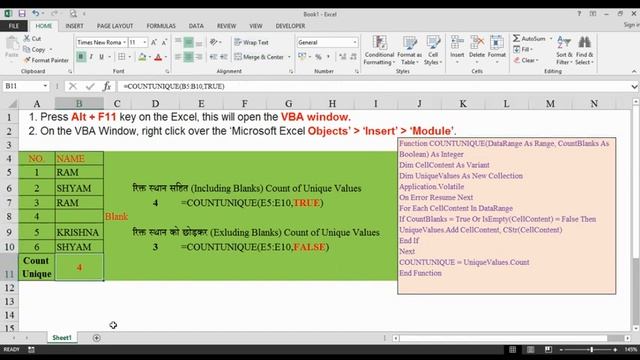Switch to Page Break Preview in status bar
Image resolution: width=640 pixels, height=360 pixels.
[x=548, y=349]
